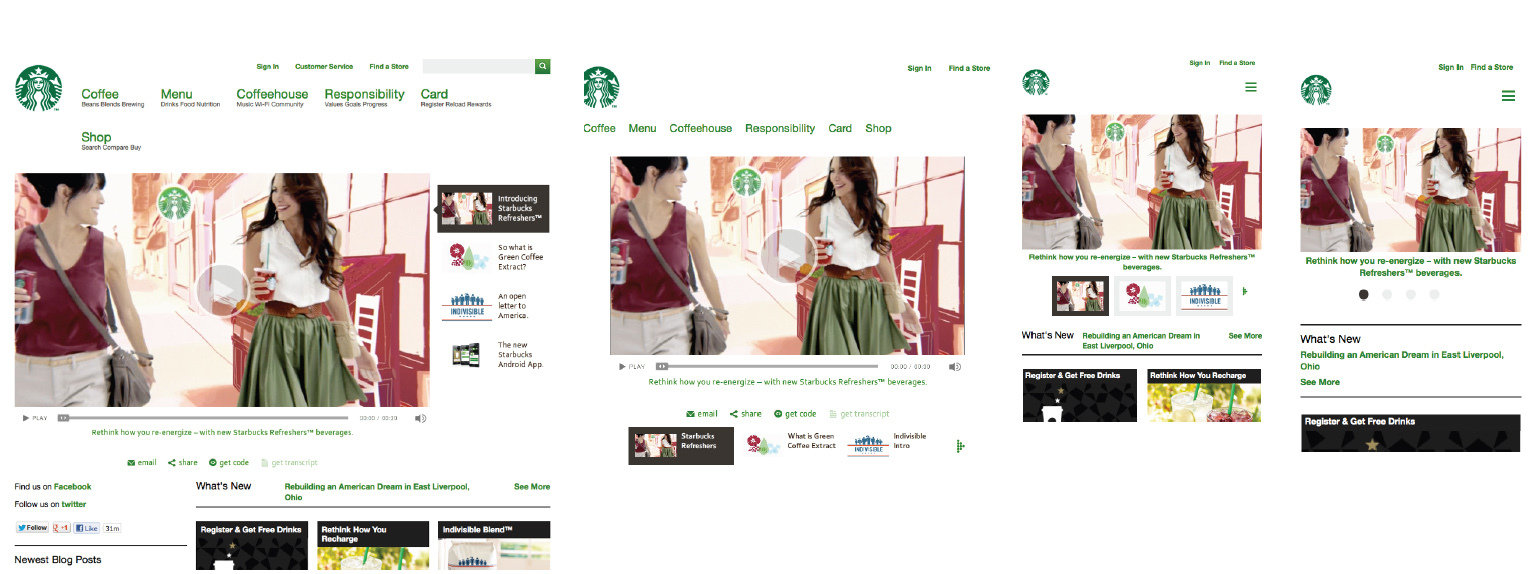Click Responsibility in the second layout nav bar
This screenshot has height=574, width=1531.
tap(780, 128)
